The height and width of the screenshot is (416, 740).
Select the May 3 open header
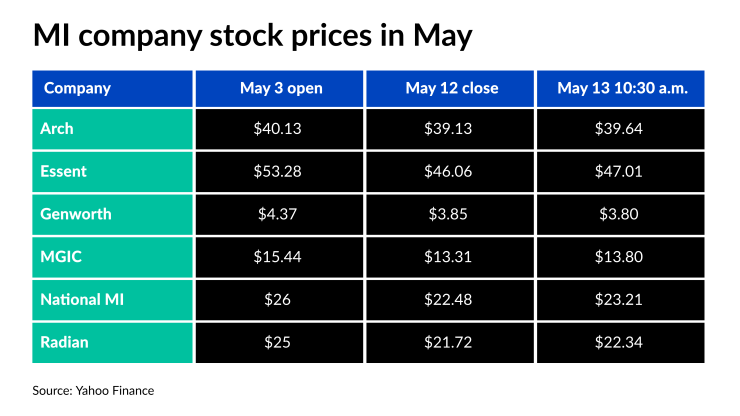click(281, 88)
